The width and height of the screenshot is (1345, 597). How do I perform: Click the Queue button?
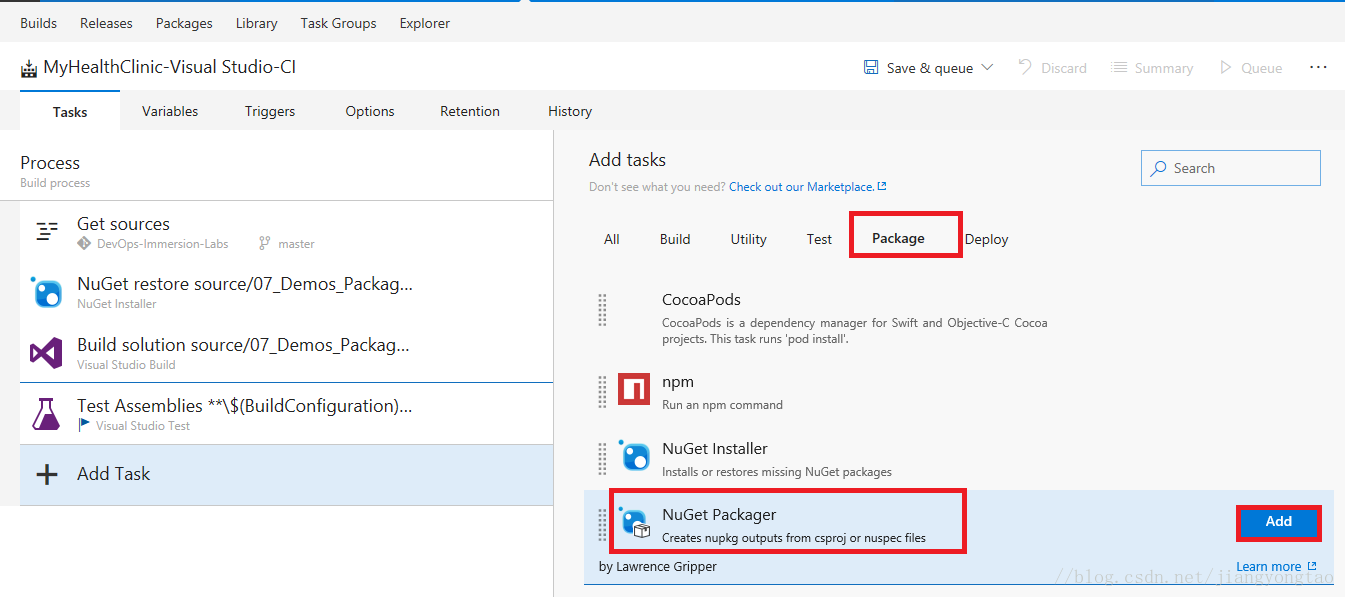point(1250,67)
